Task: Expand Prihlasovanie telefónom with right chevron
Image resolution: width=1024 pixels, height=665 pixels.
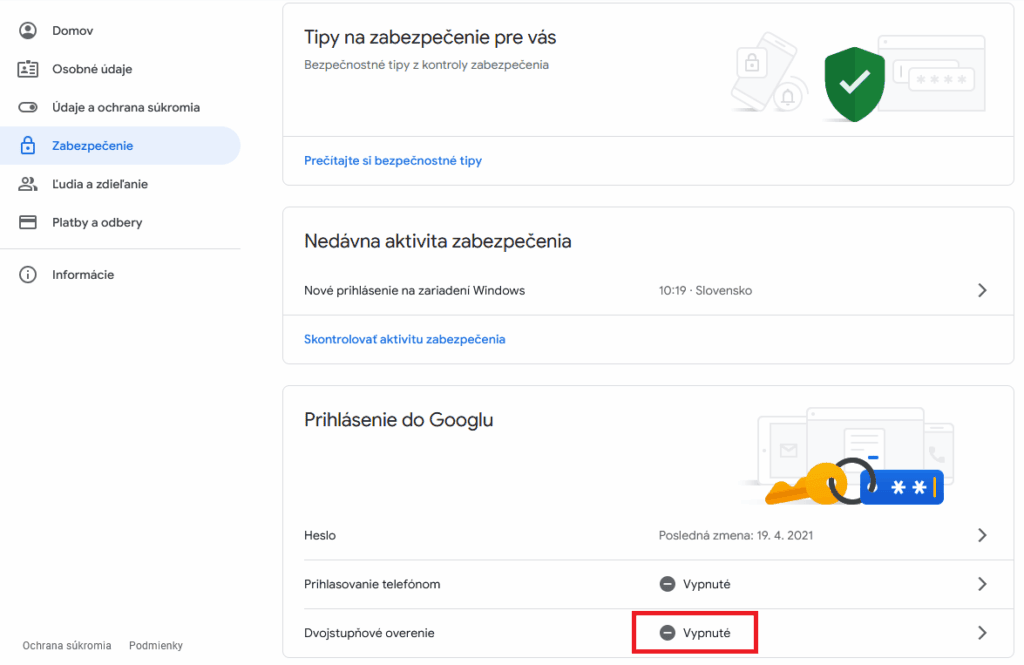Action: tap(981, 584)
